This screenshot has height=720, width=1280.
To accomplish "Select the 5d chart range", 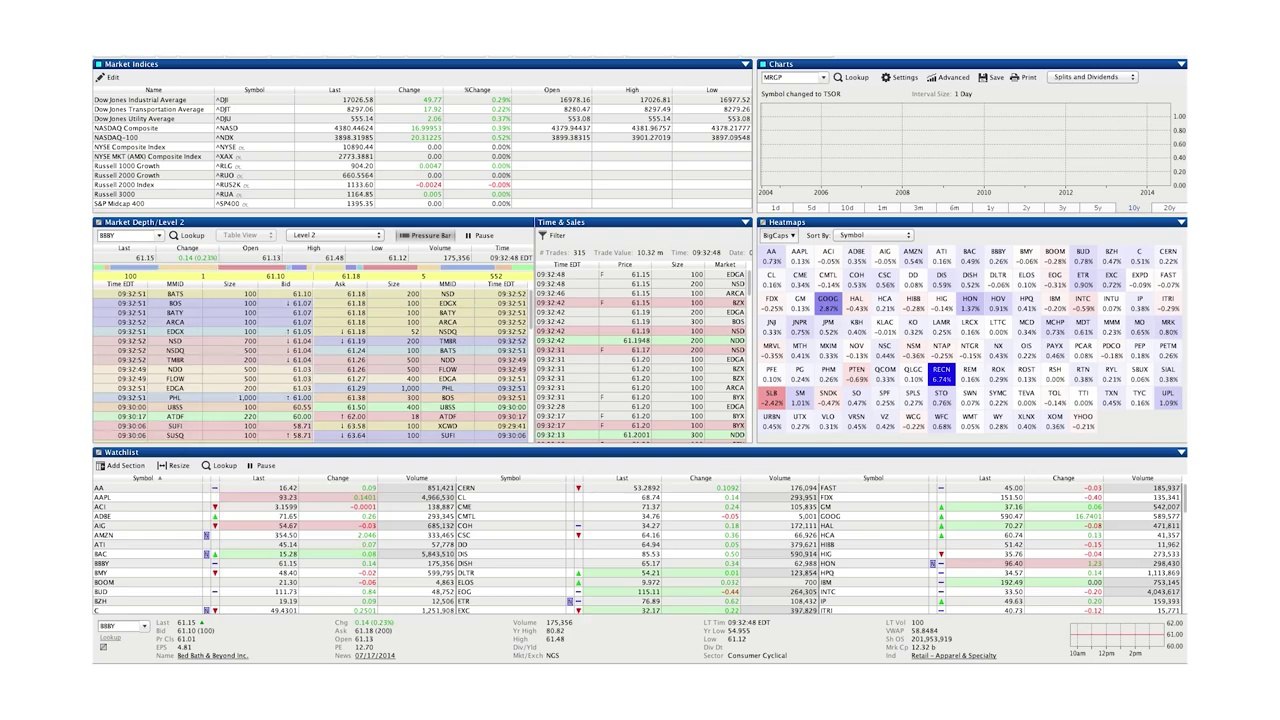I will [811, 207].
